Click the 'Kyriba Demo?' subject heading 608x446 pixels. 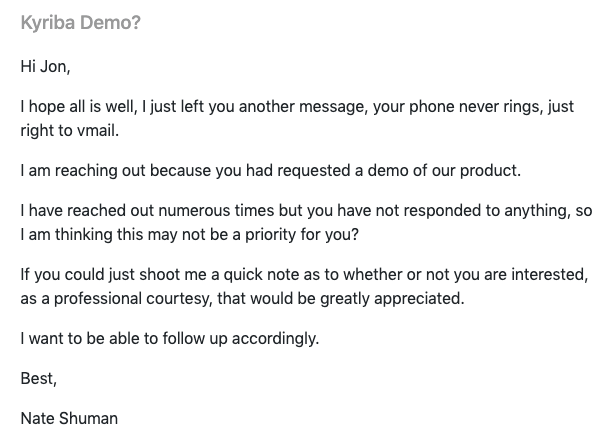point(80,23)
